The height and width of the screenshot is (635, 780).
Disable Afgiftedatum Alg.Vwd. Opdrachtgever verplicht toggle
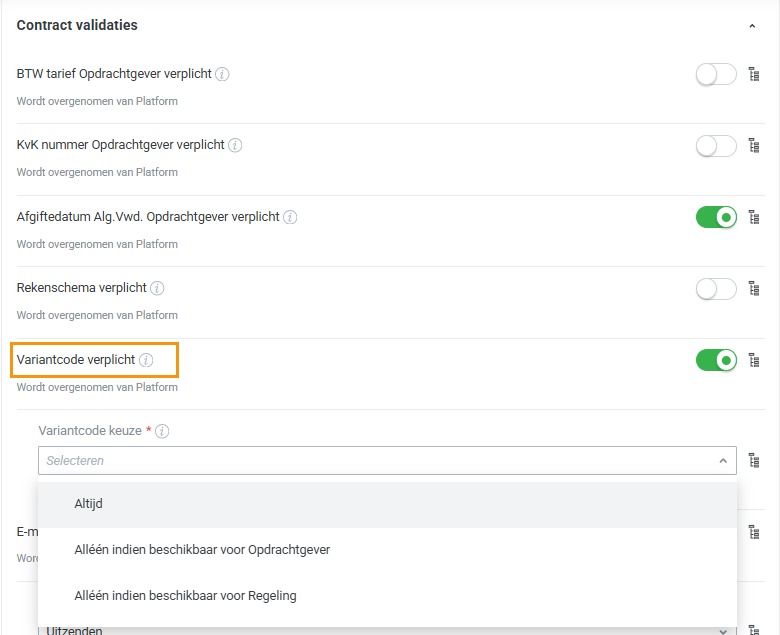pos(716,217)
